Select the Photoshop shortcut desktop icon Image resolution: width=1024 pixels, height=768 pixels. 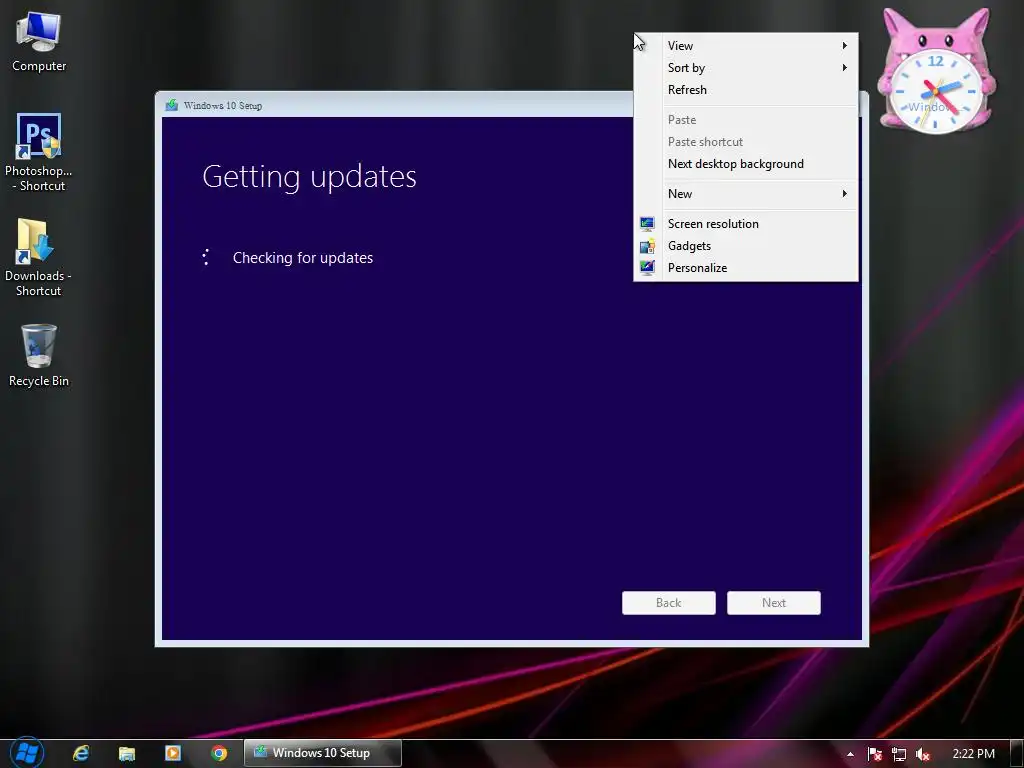pyautogui.click(x=39, y=152)
